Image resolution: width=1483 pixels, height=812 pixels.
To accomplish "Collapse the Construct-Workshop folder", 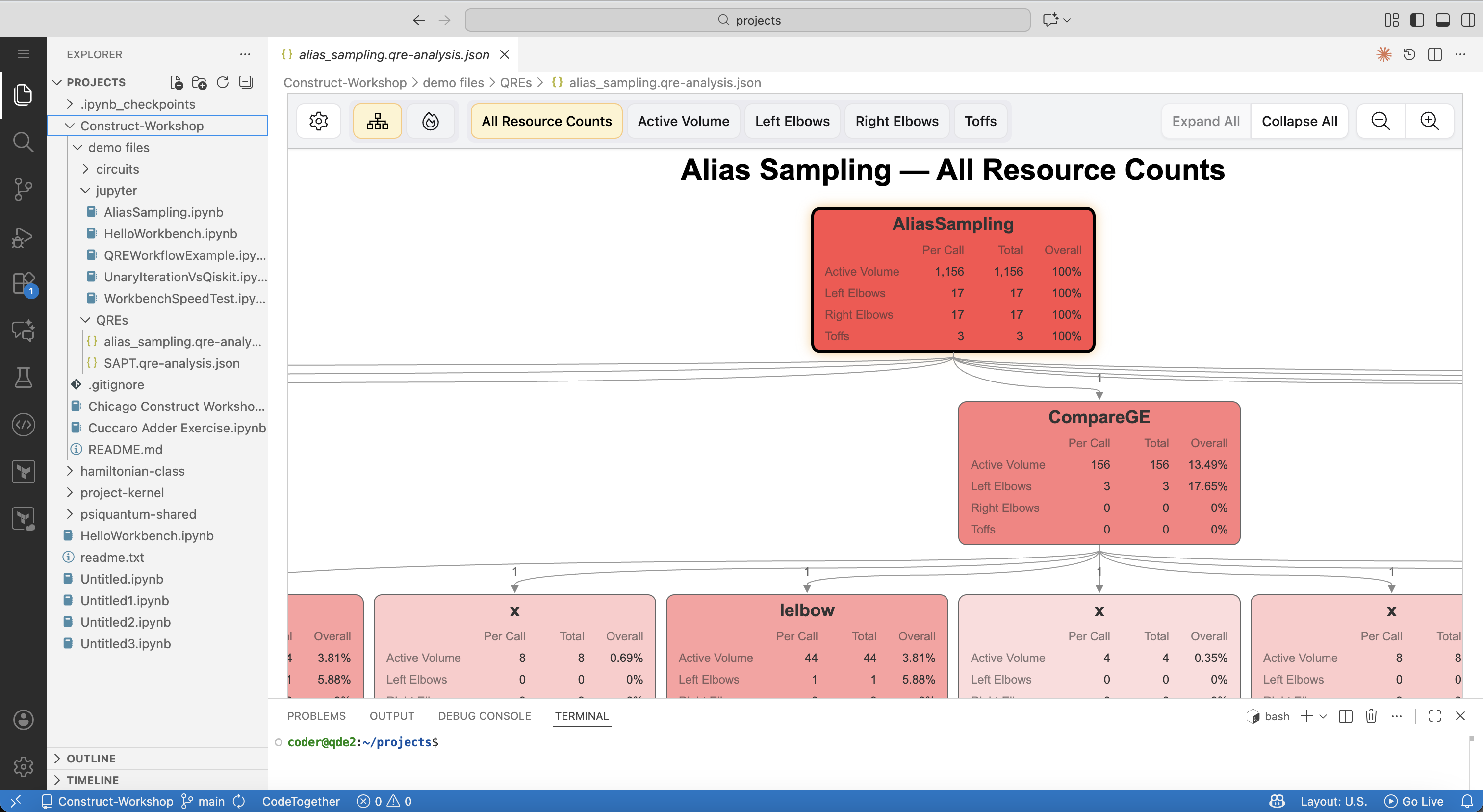I will tap(157, 126).
